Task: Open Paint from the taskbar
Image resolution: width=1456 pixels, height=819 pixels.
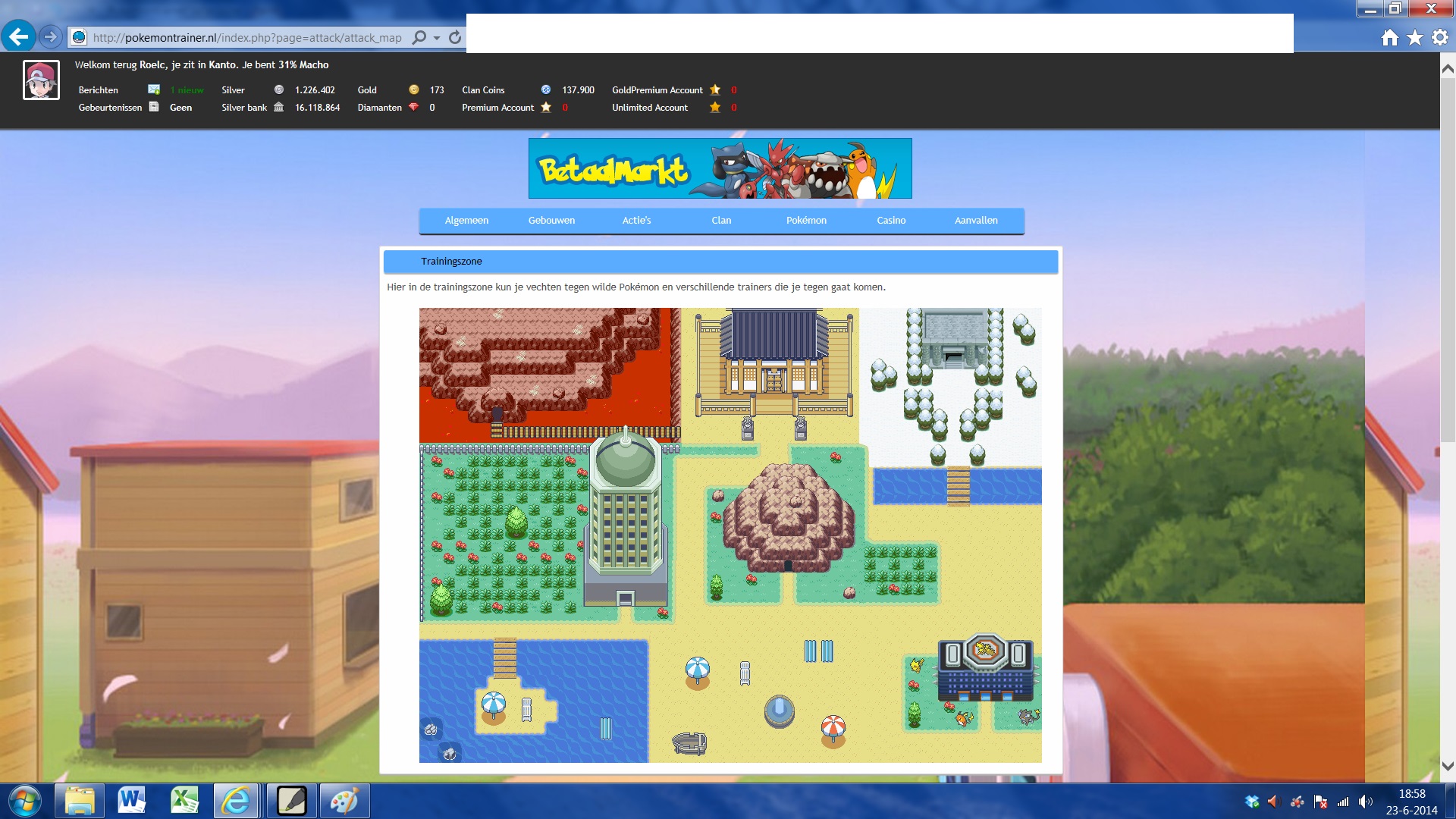Action: tap(344, 801)
